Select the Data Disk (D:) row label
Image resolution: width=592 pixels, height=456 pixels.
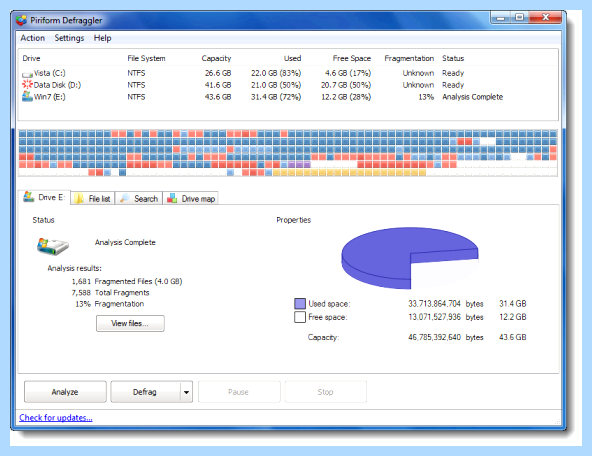[57, 85]
